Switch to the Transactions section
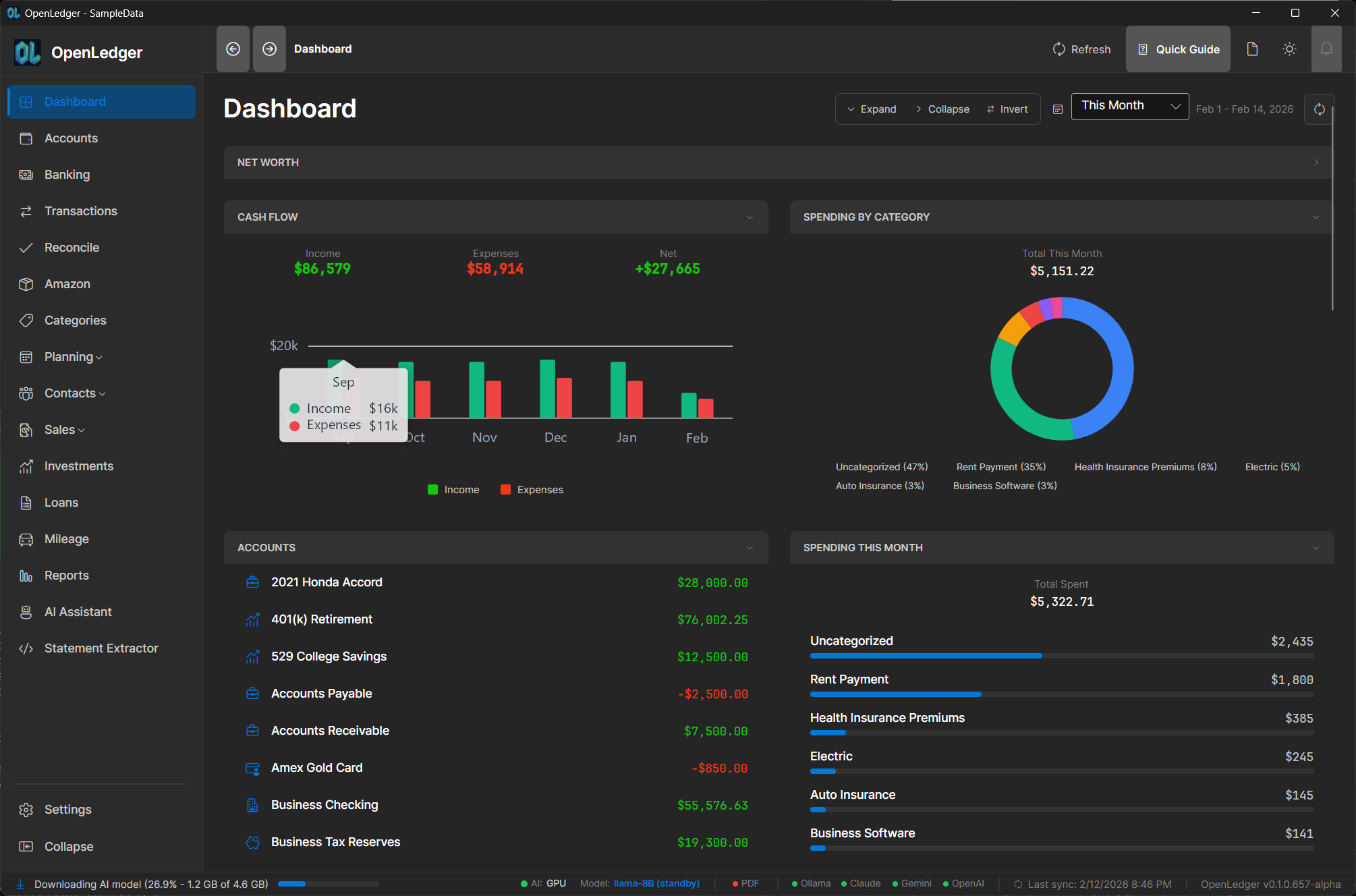The height and width of the screenshot is (896, 1356). tap(79, 211)
